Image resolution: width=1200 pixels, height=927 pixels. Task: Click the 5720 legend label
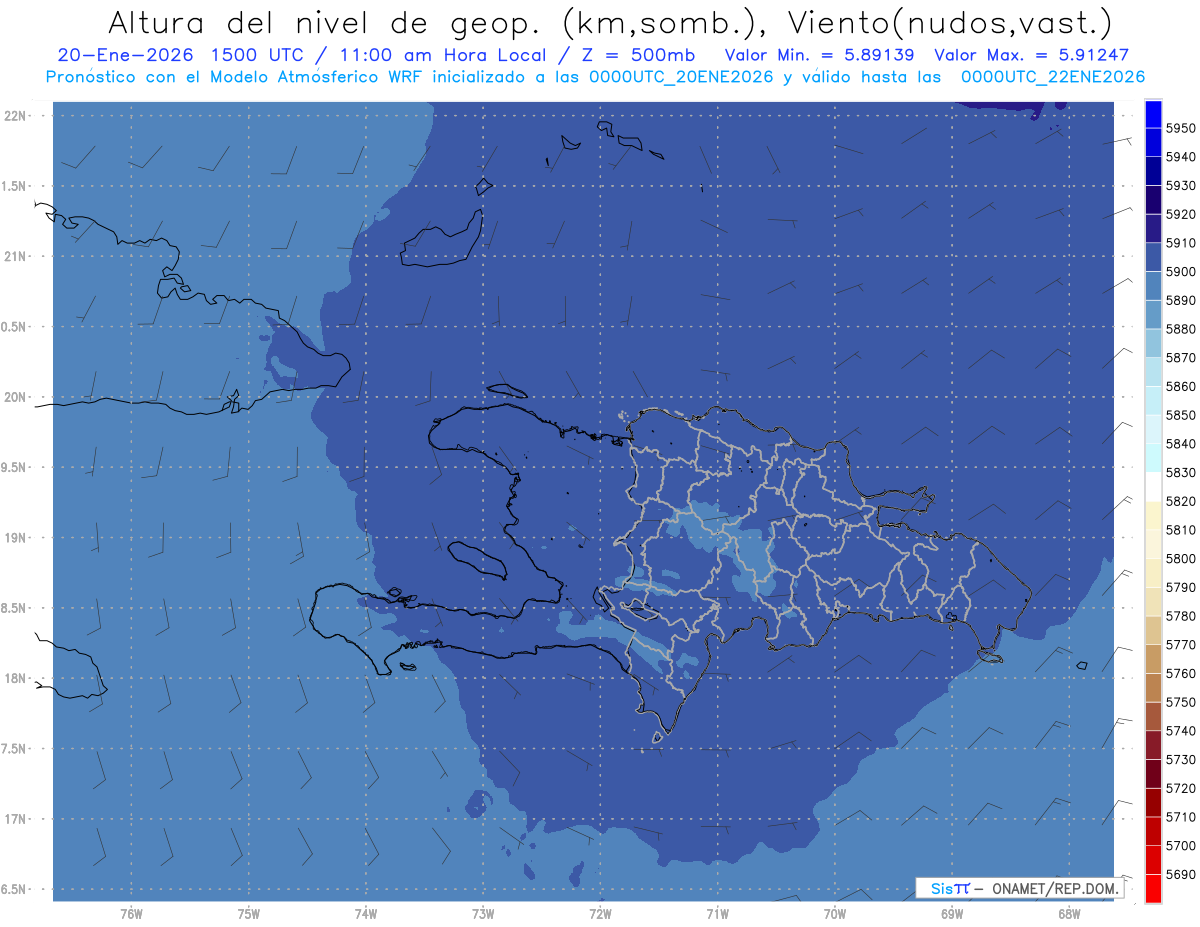click(x=1180, y=788)
